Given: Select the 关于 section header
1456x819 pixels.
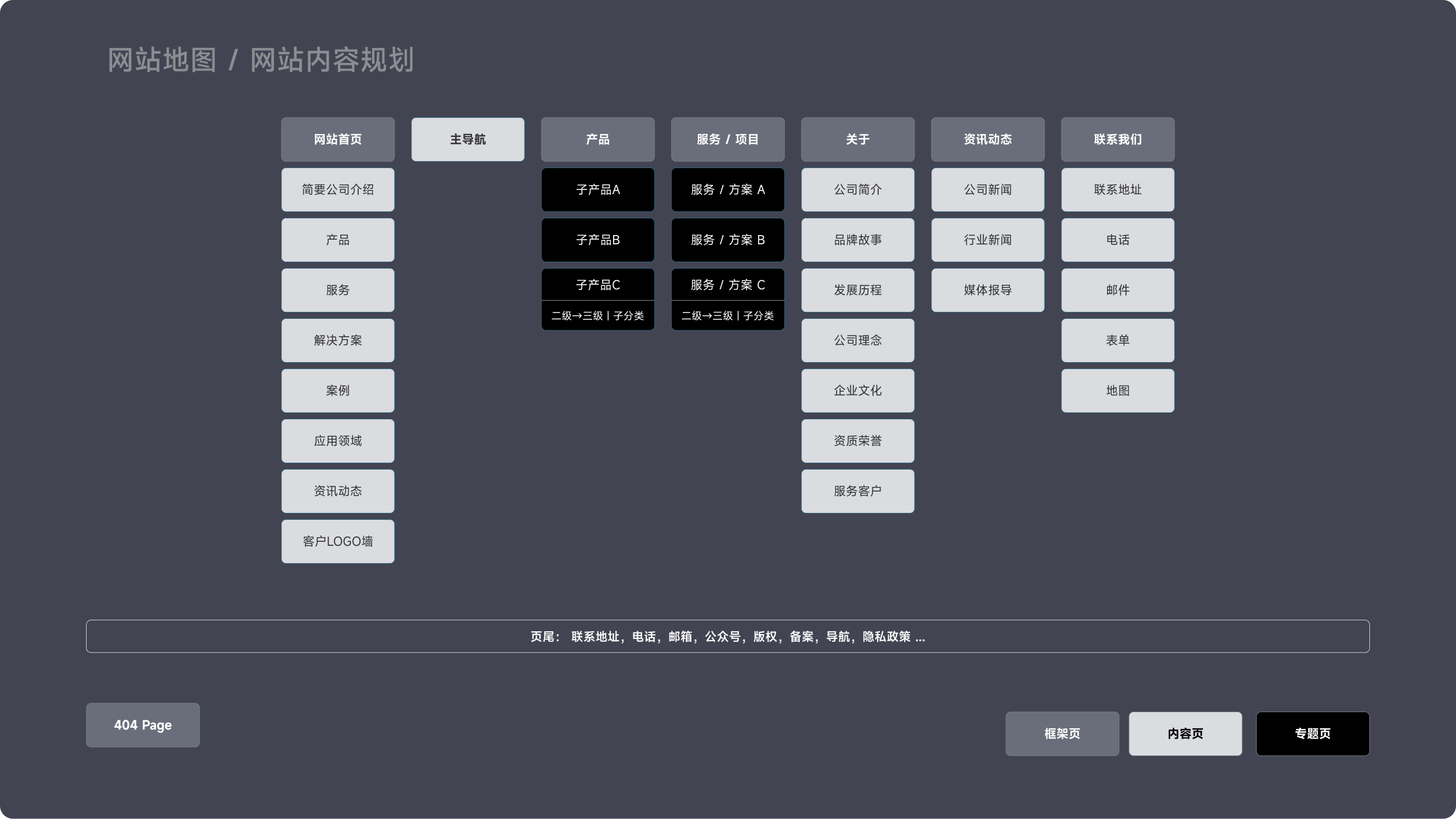Looking at the screenshot, I should (857, 139).
